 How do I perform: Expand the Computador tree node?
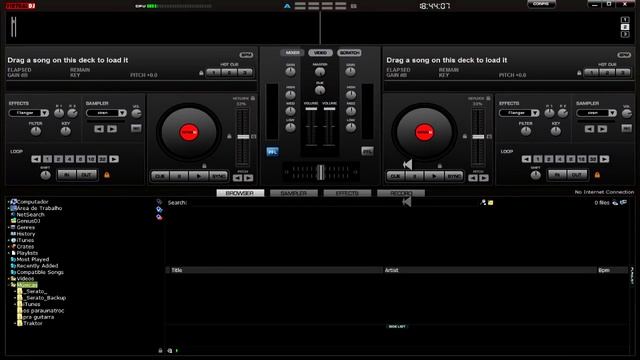click(x=9, y=202)
